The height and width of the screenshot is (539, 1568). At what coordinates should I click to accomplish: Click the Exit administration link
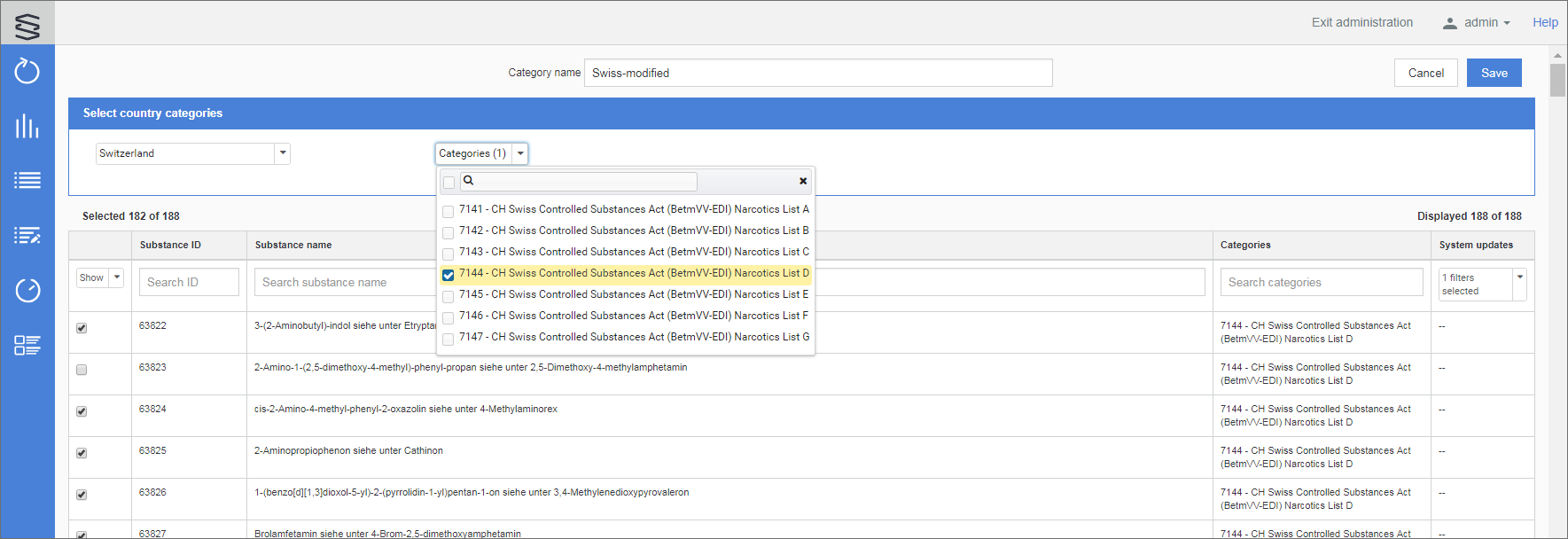[1362, 23]
